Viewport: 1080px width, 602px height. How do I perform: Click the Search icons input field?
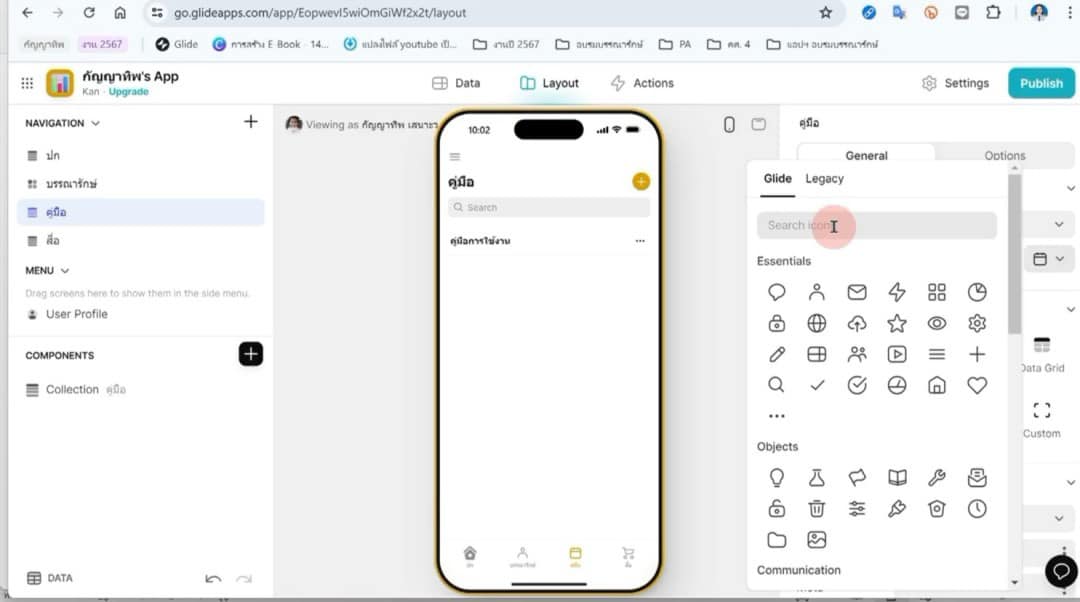[x=876, y=225]
